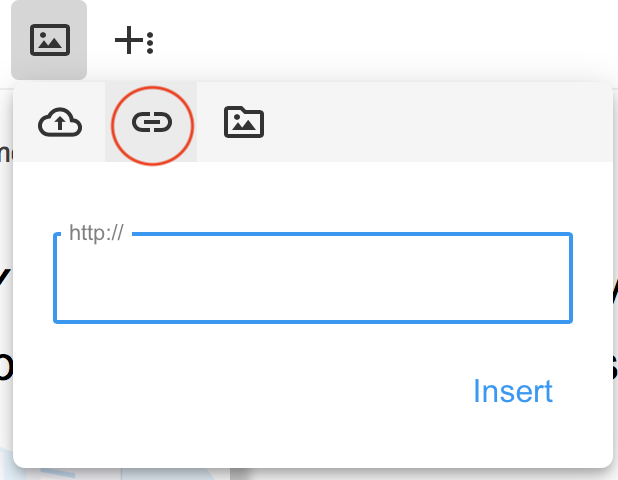Click the cloud with upward arrow
The image size is (618, 480).
pos(60,122)
